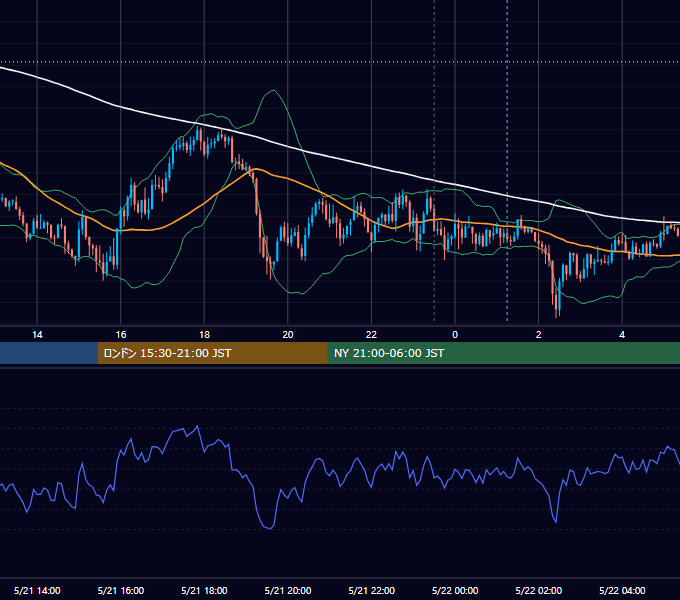This screenshot has width=680, height=600.
Task: Click the blue dotted vertical marker line
Action: [507, 160]
